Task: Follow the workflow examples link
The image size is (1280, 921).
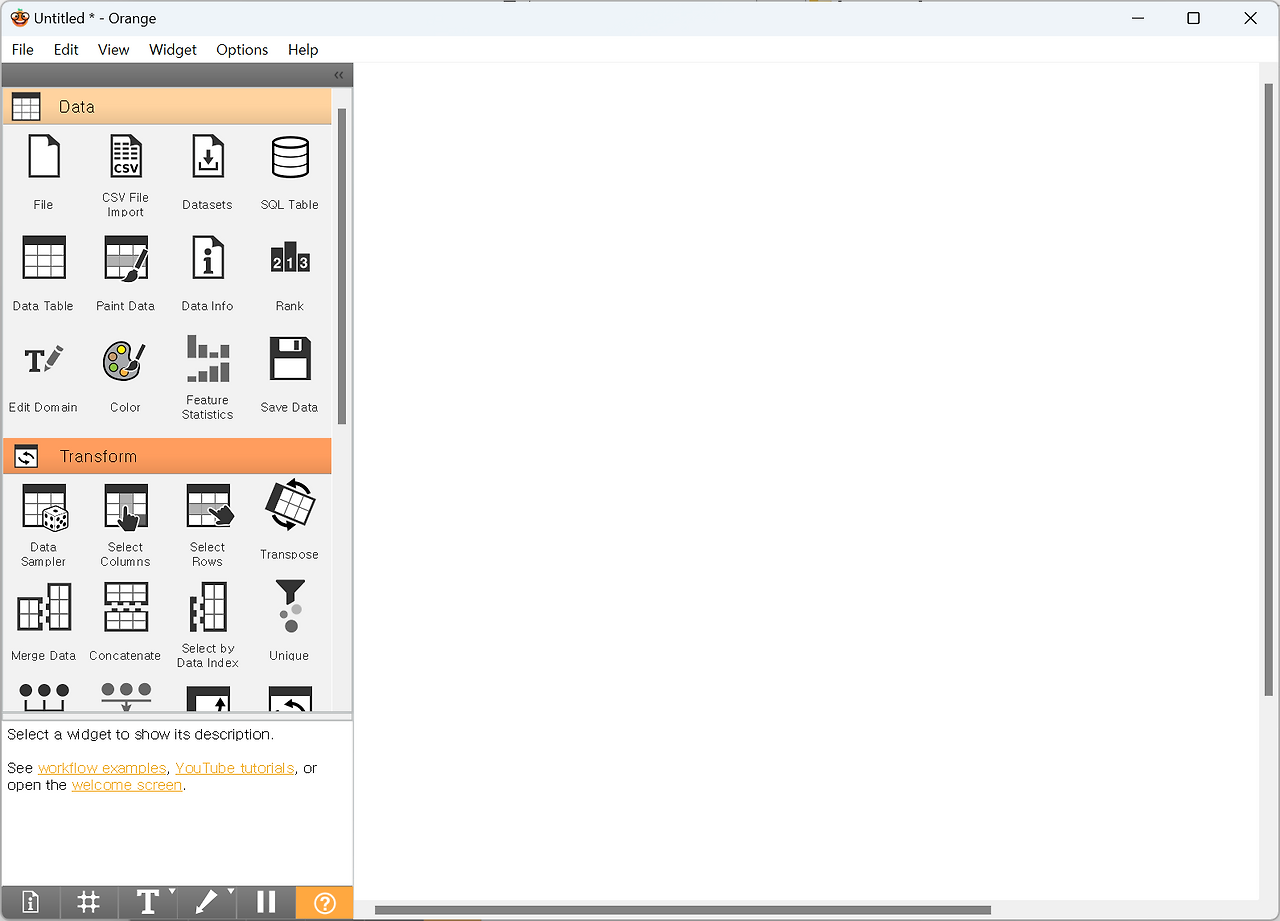Action: 102,768
